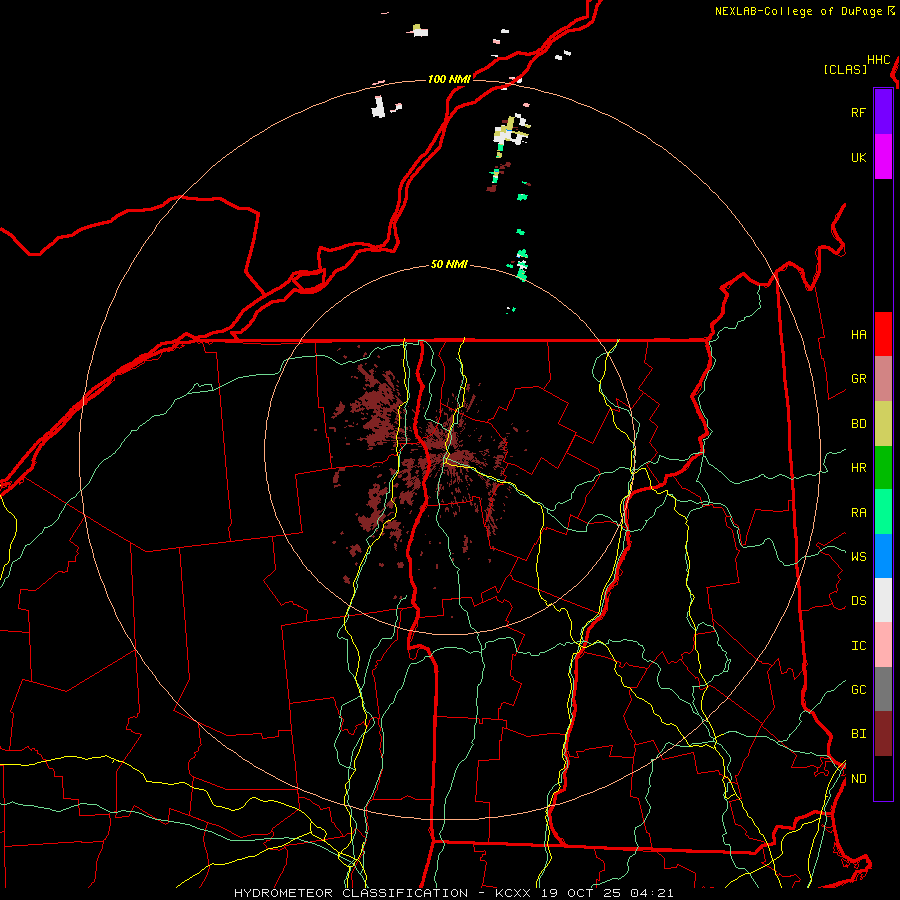Screen dimensions: 900x900
Task: Click the '50 NMI' range ring label
Action: click(x=449, y=264)
